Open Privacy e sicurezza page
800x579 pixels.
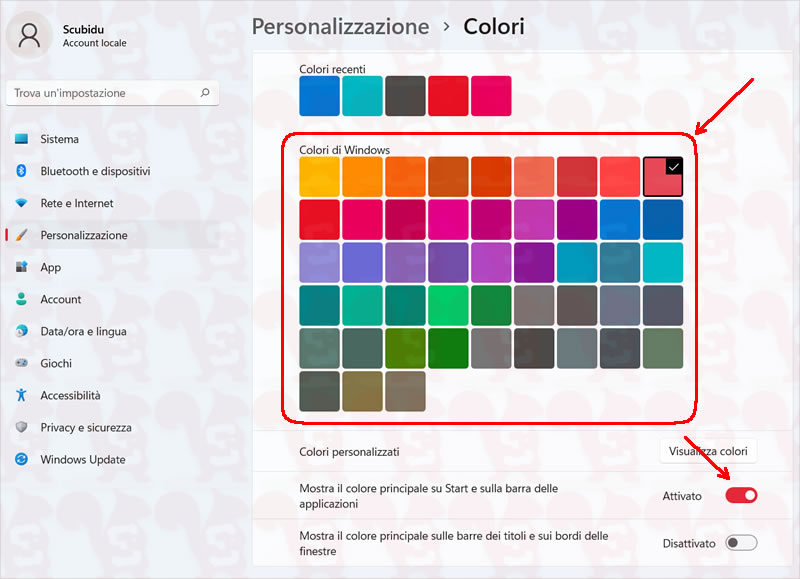coord(112,427)
